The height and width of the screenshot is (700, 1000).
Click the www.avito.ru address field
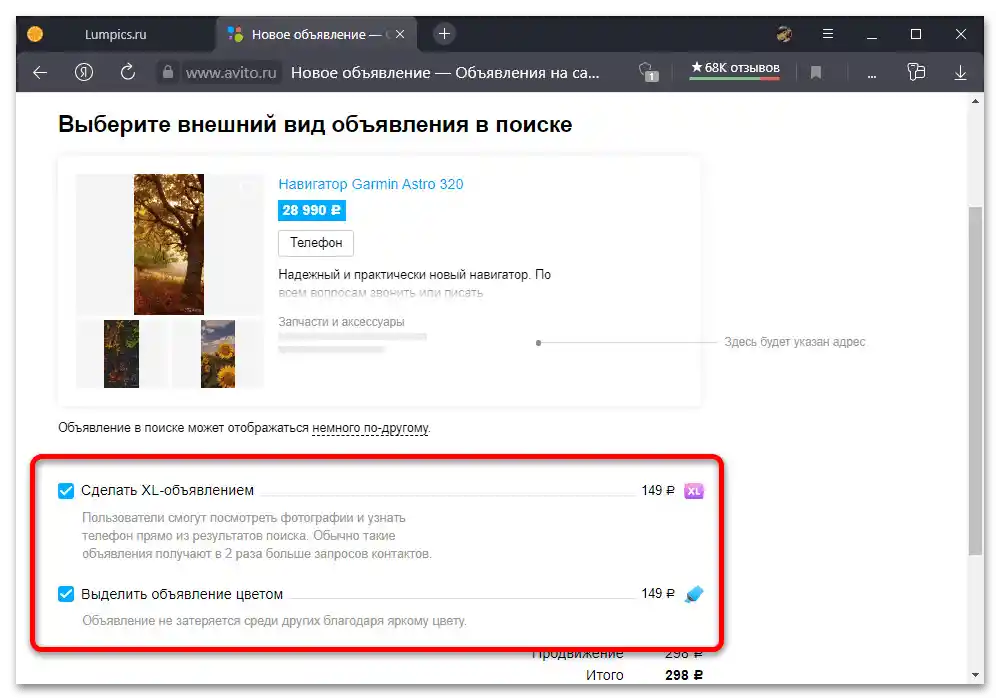coord(231,73)
